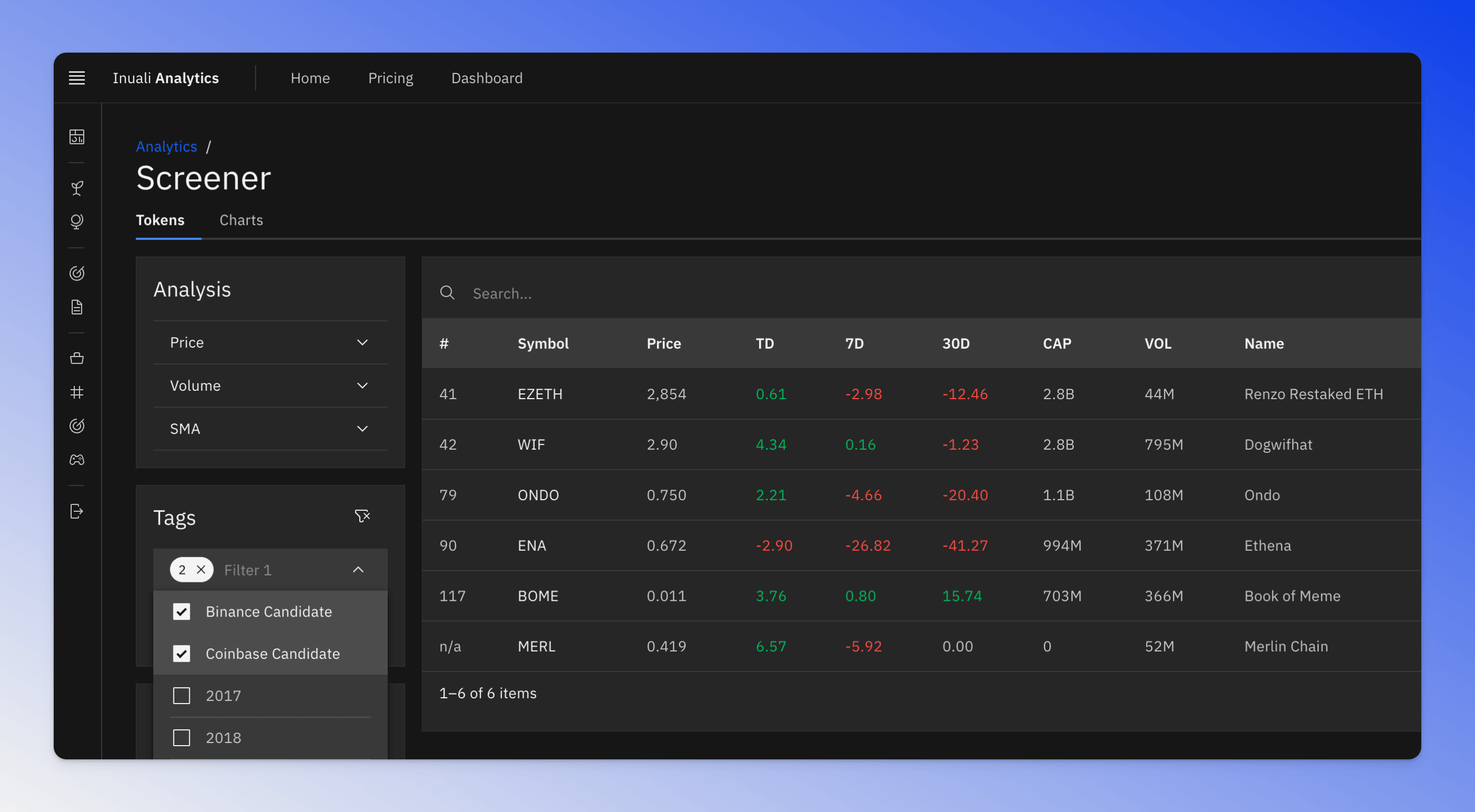The height and width of the screenshot is (812, 1475).
Task: Check the 2017 tag checkbox
Action: pos(182,695)
